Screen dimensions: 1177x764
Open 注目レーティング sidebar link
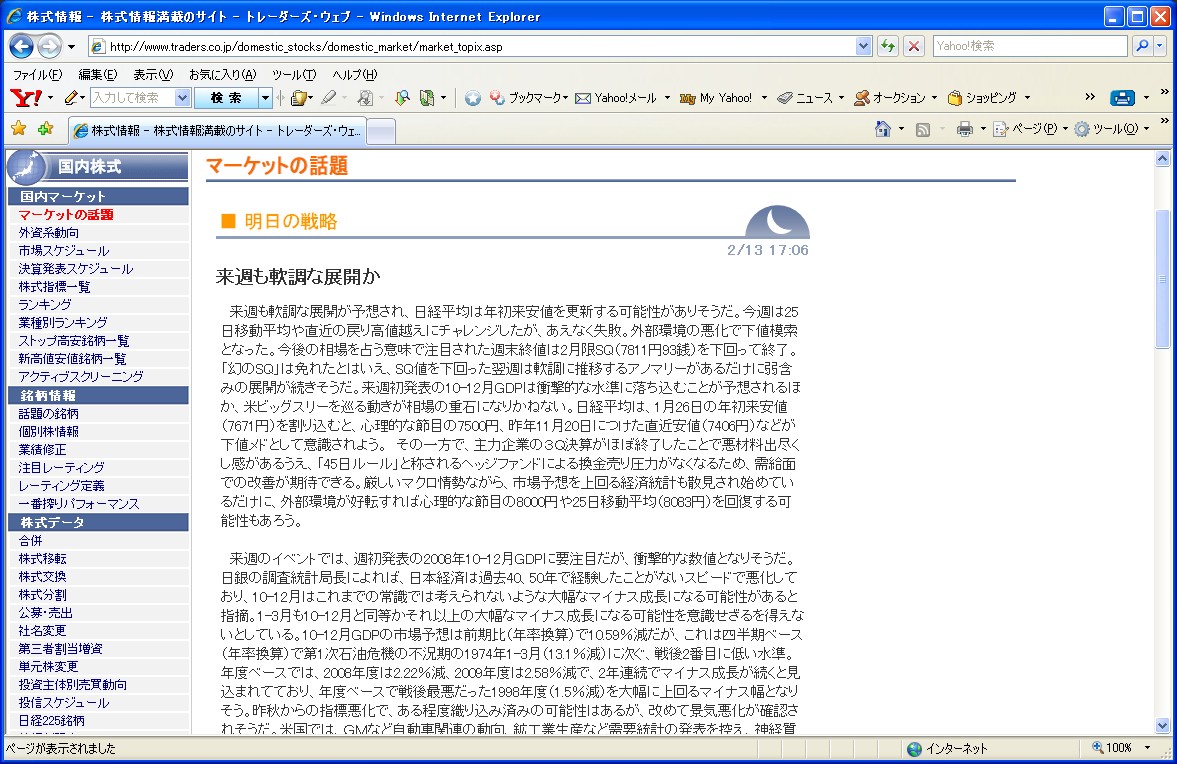point(62,468)
